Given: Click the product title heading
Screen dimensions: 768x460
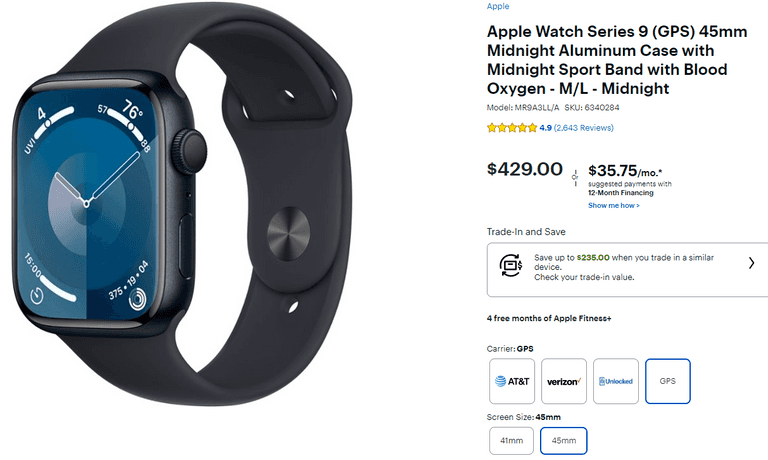Looking at the screenshot, I should pos(617,60).
